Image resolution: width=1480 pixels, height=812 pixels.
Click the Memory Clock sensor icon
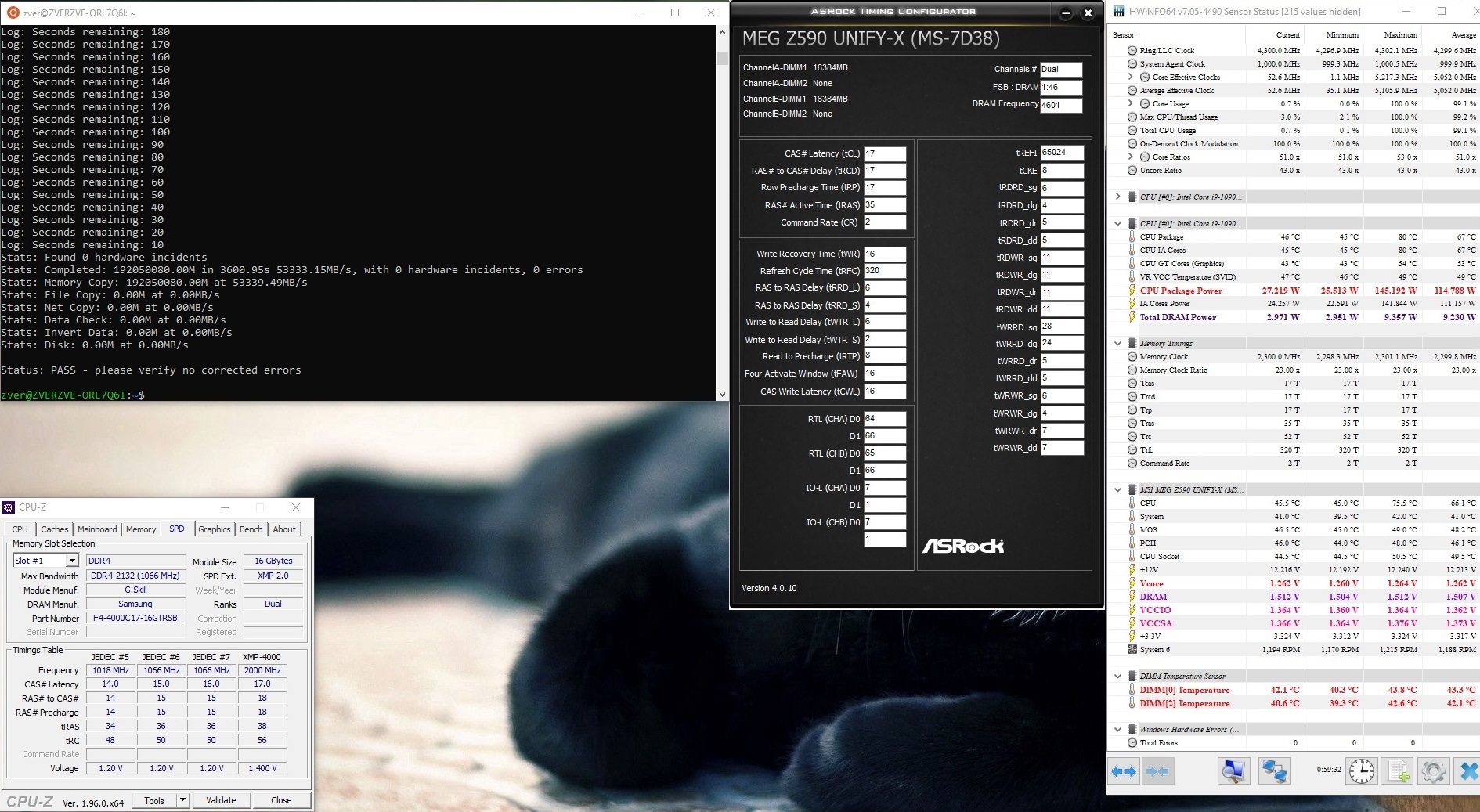coord(1132,357)
